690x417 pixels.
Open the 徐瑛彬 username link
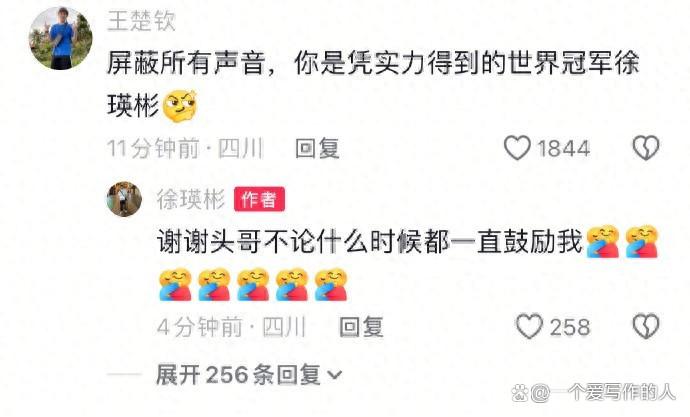tap(191, 199)
